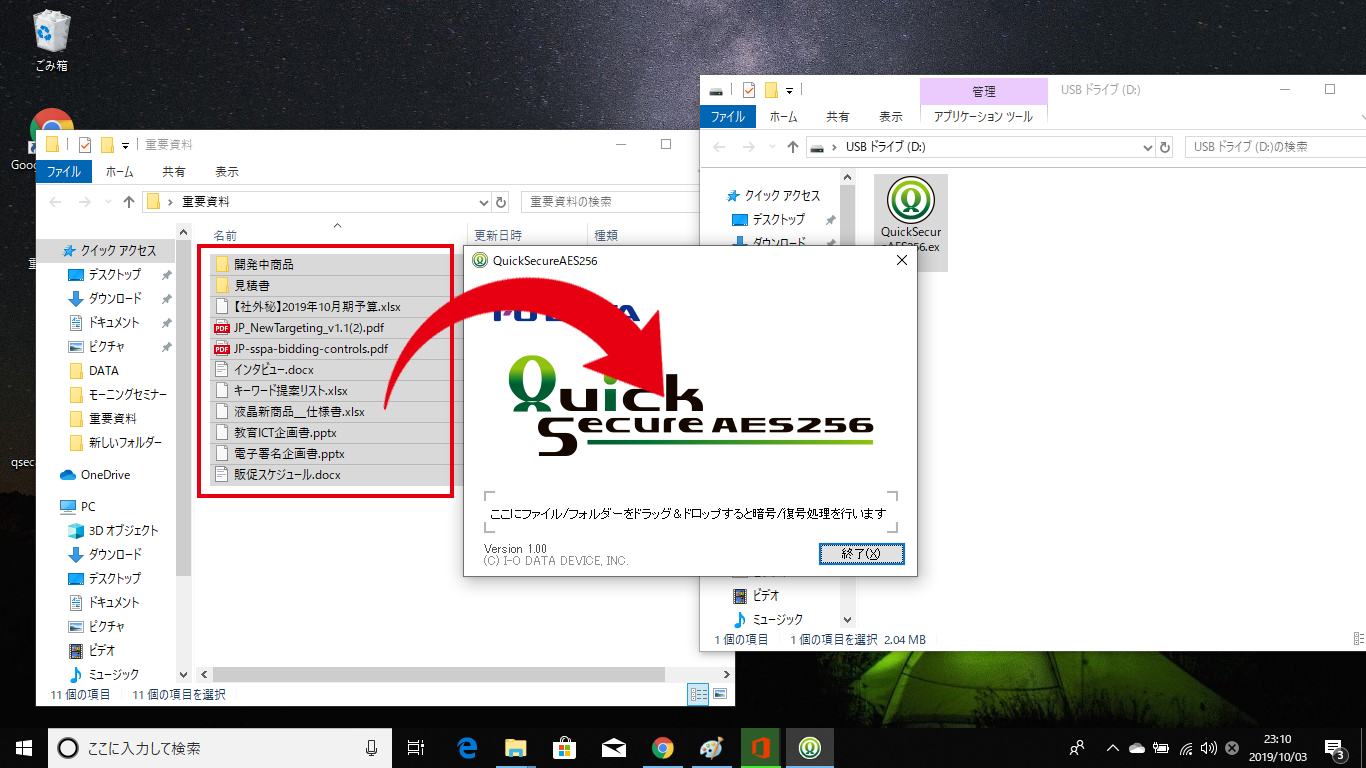Select 電子署名企画書.pptx file
The image size is (1366, 768).
(x=290, y=454)
